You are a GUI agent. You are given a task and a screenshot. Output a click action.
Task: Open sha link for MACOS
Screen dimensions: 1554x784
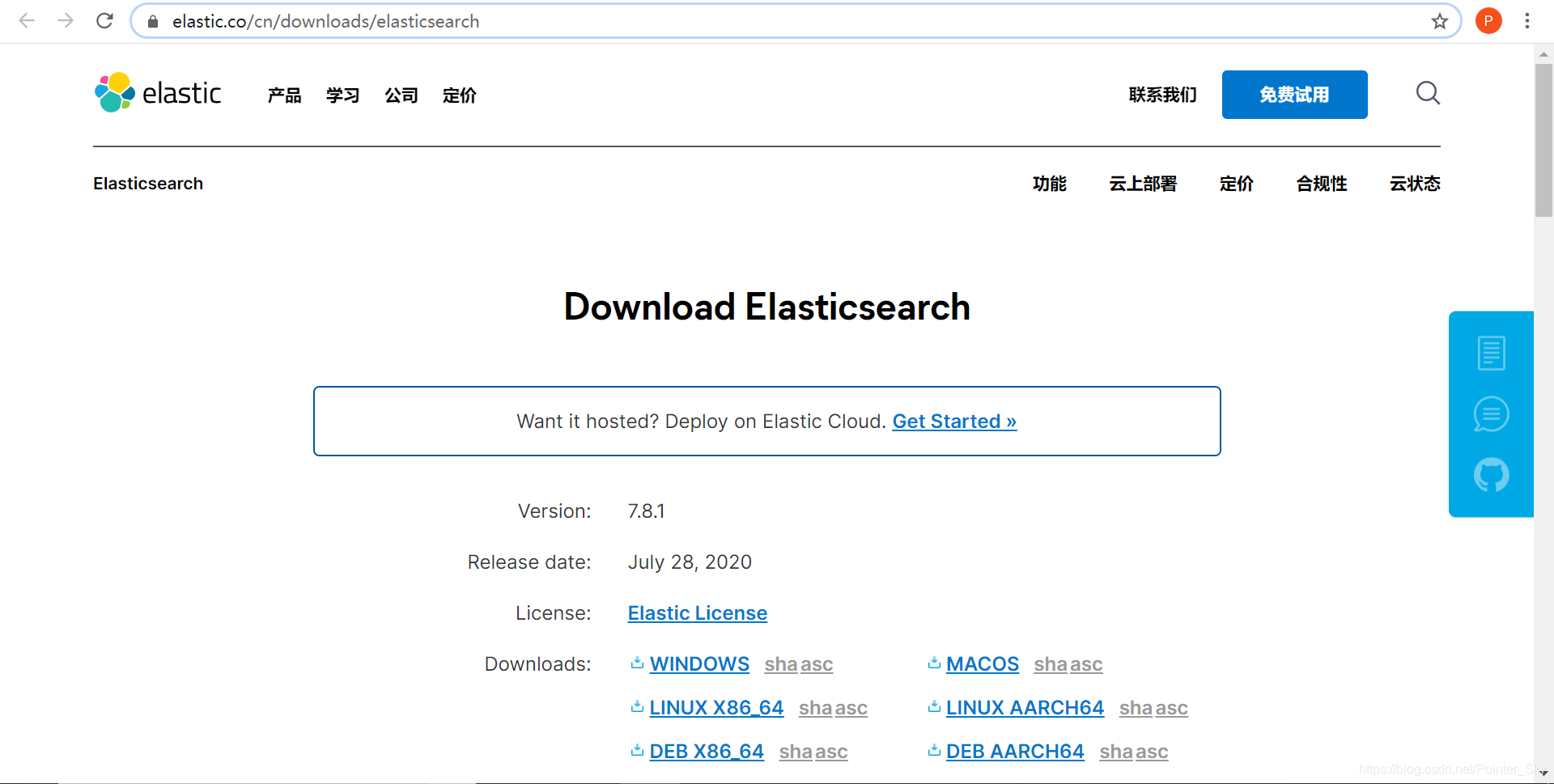1051,664
